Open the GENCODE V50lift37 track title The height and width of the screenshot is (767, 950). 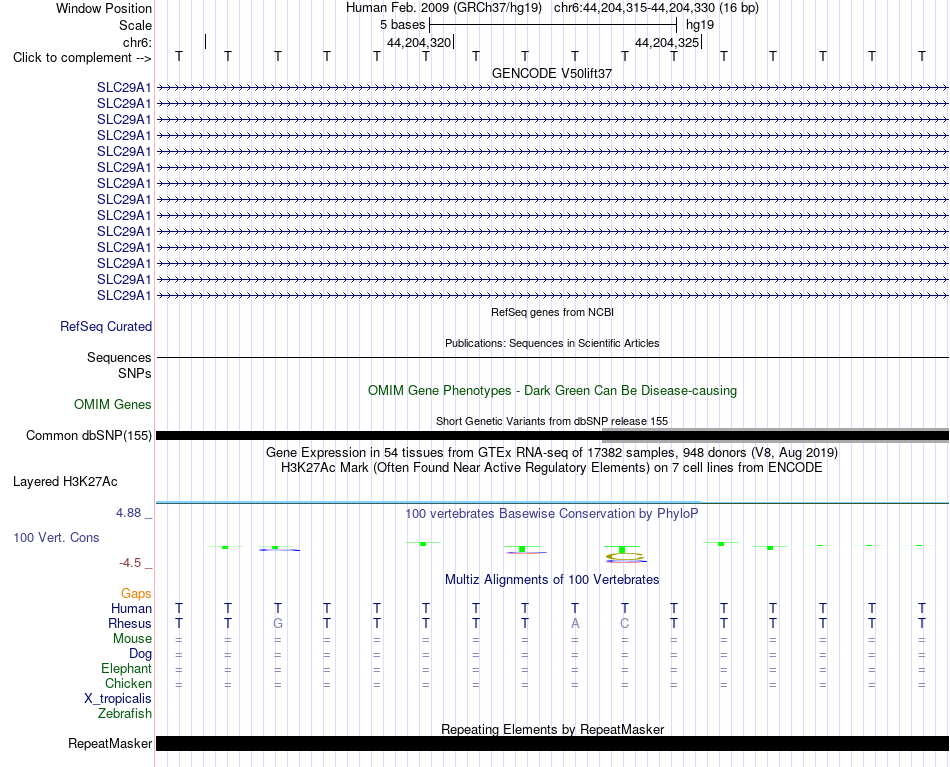[552, 73]
